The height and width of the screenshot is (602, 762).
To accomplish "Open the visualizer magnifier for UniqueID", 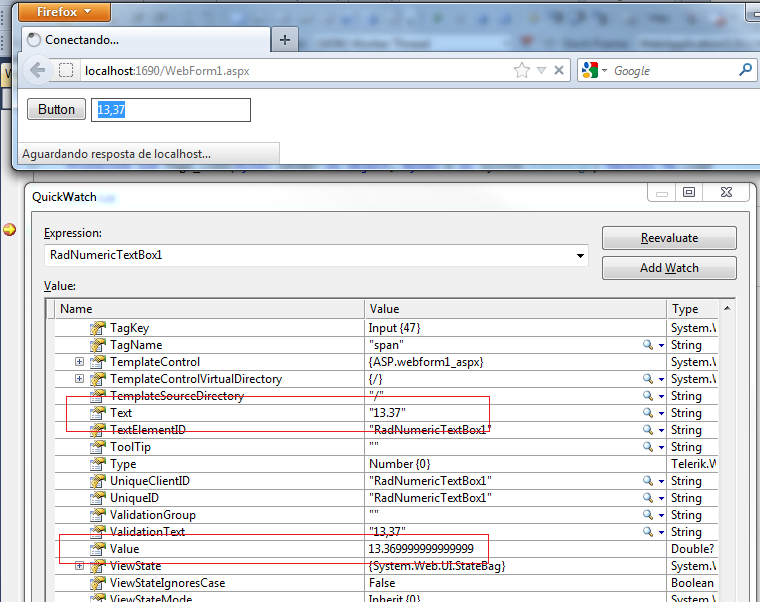I will (x=648, y=498).
